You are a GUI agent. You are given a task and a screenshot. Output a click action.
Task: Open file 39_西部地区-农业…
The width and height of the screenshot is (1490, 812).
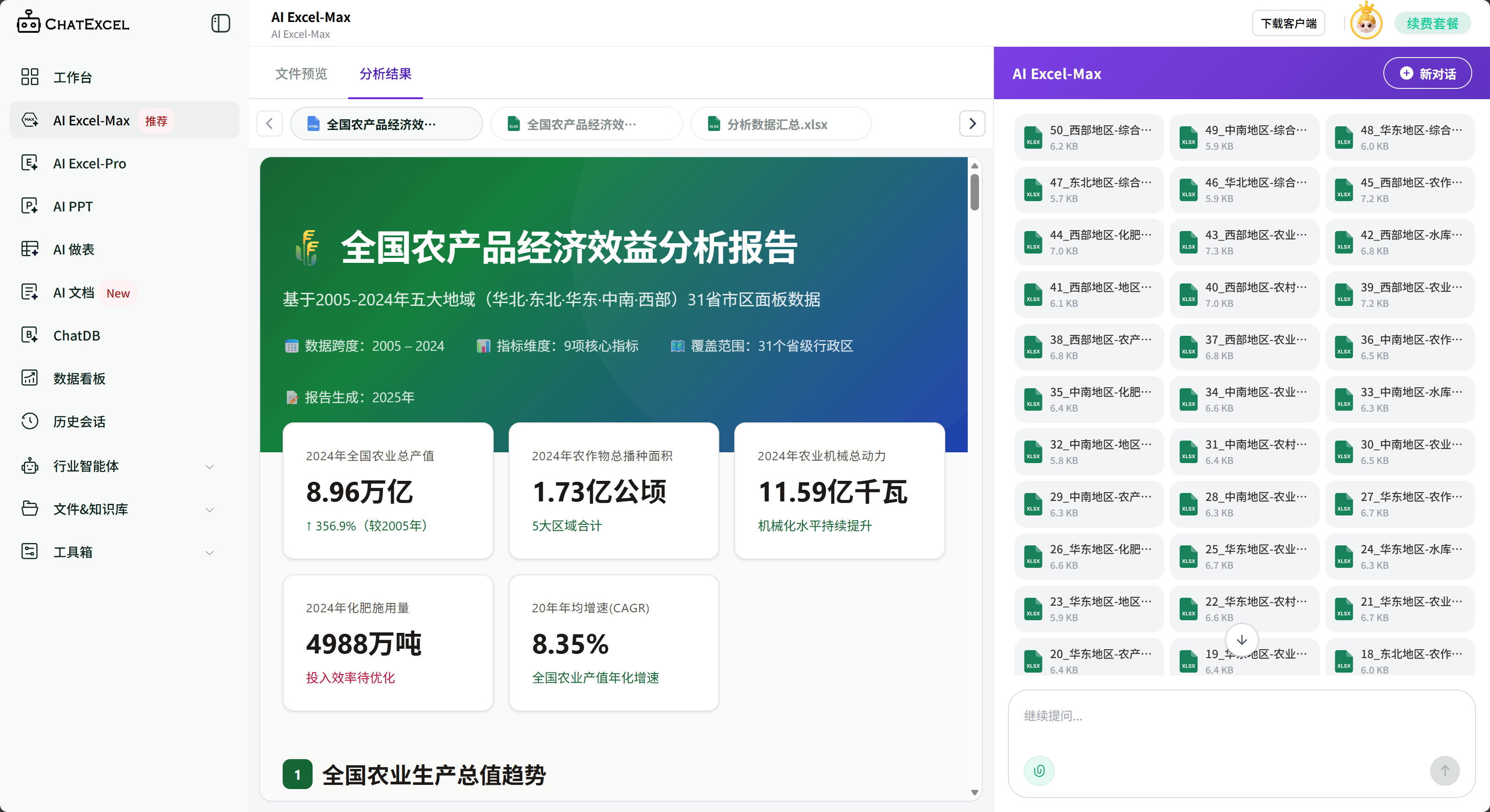1399,295
